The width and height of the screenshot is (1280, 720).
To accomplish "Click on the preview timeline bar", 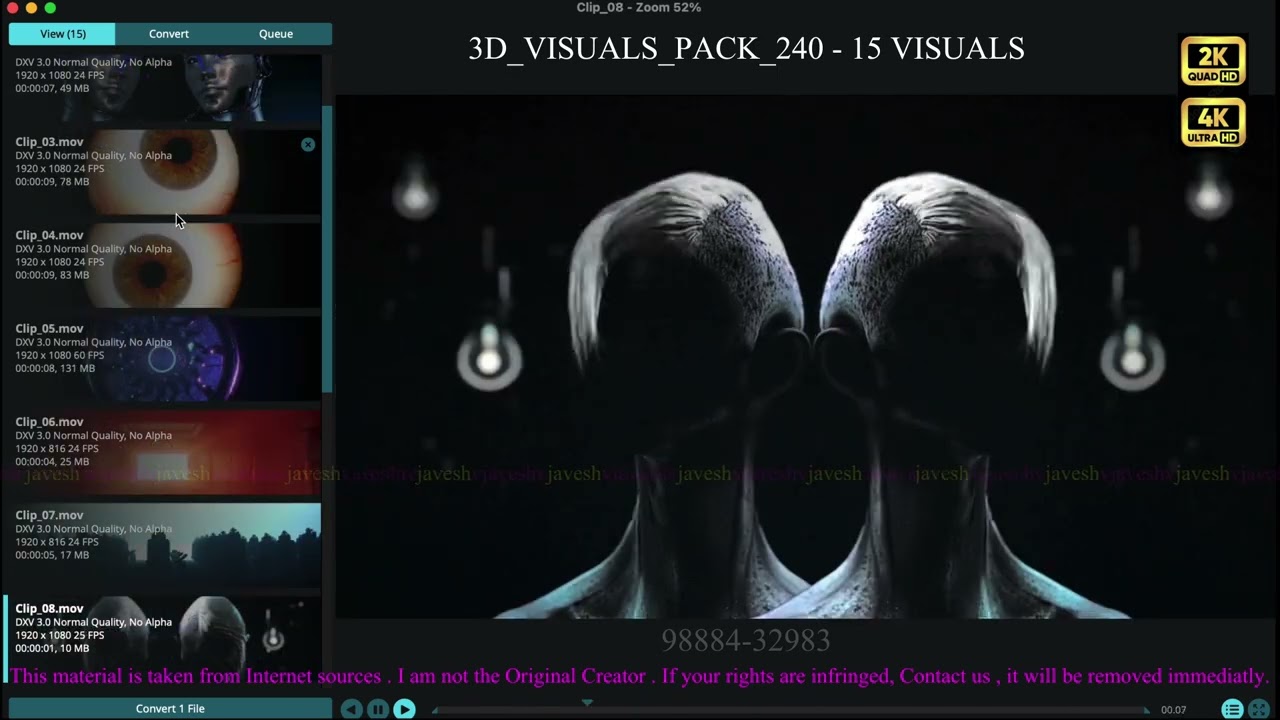I will (790, 710).
